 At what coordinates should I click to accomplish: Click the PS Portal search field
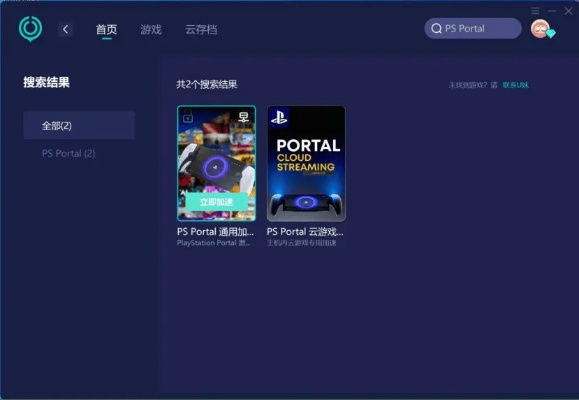coord(473,28)
